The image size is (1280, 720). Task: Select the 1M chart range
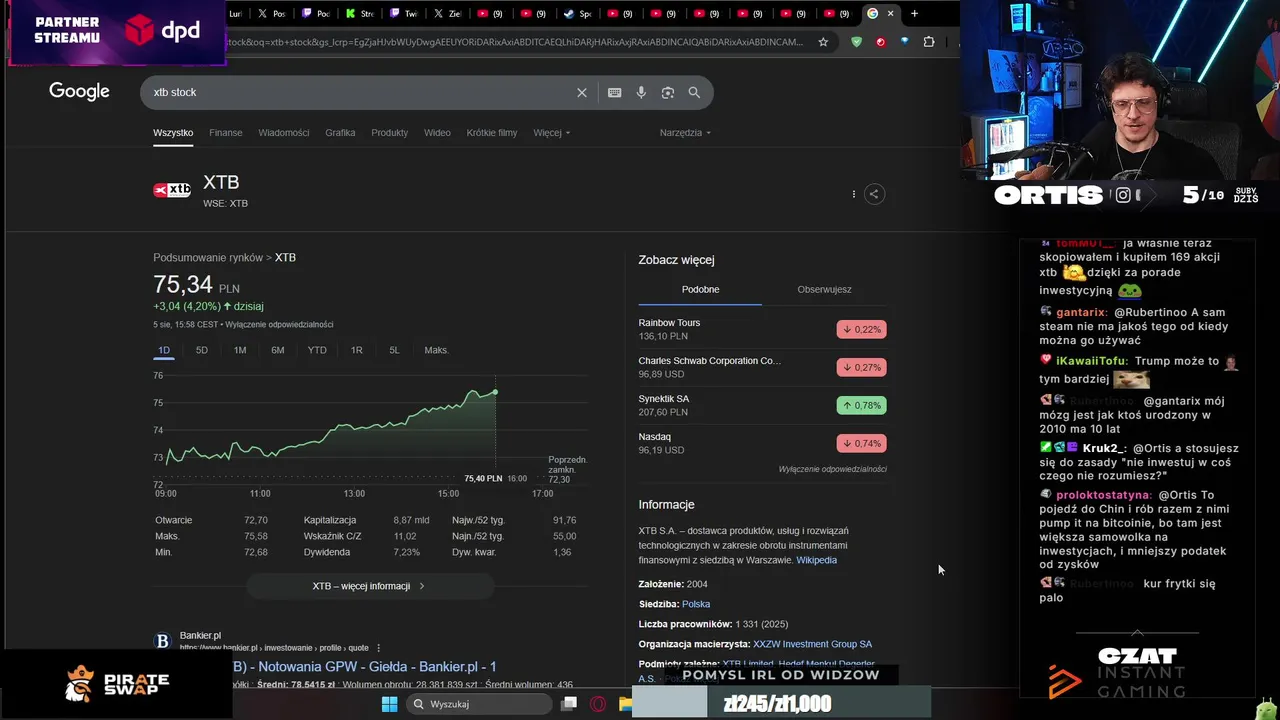240,350
